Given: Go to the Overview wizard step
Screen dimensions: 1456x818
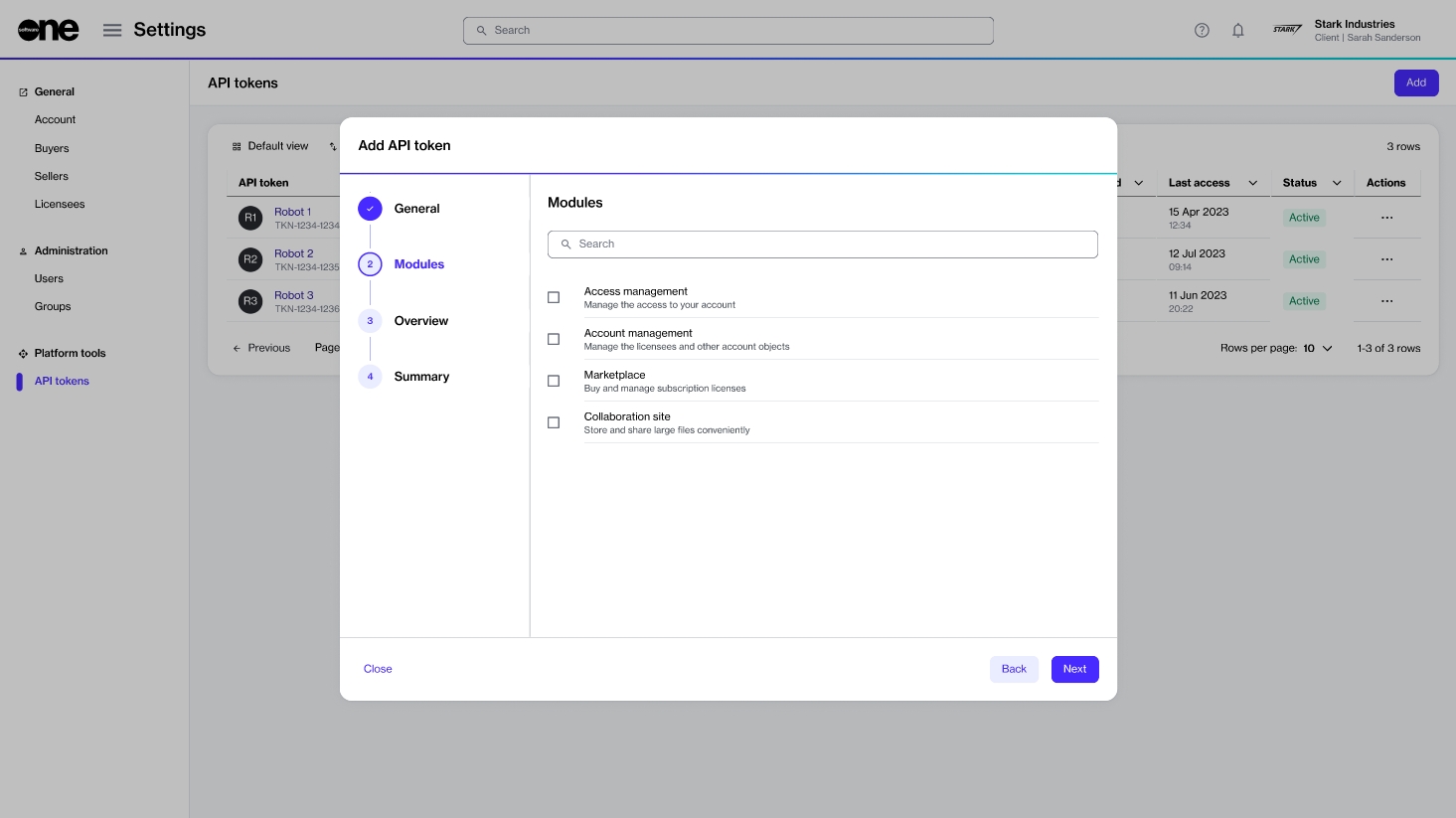Looking at the screenshot, I should [420, 321].
